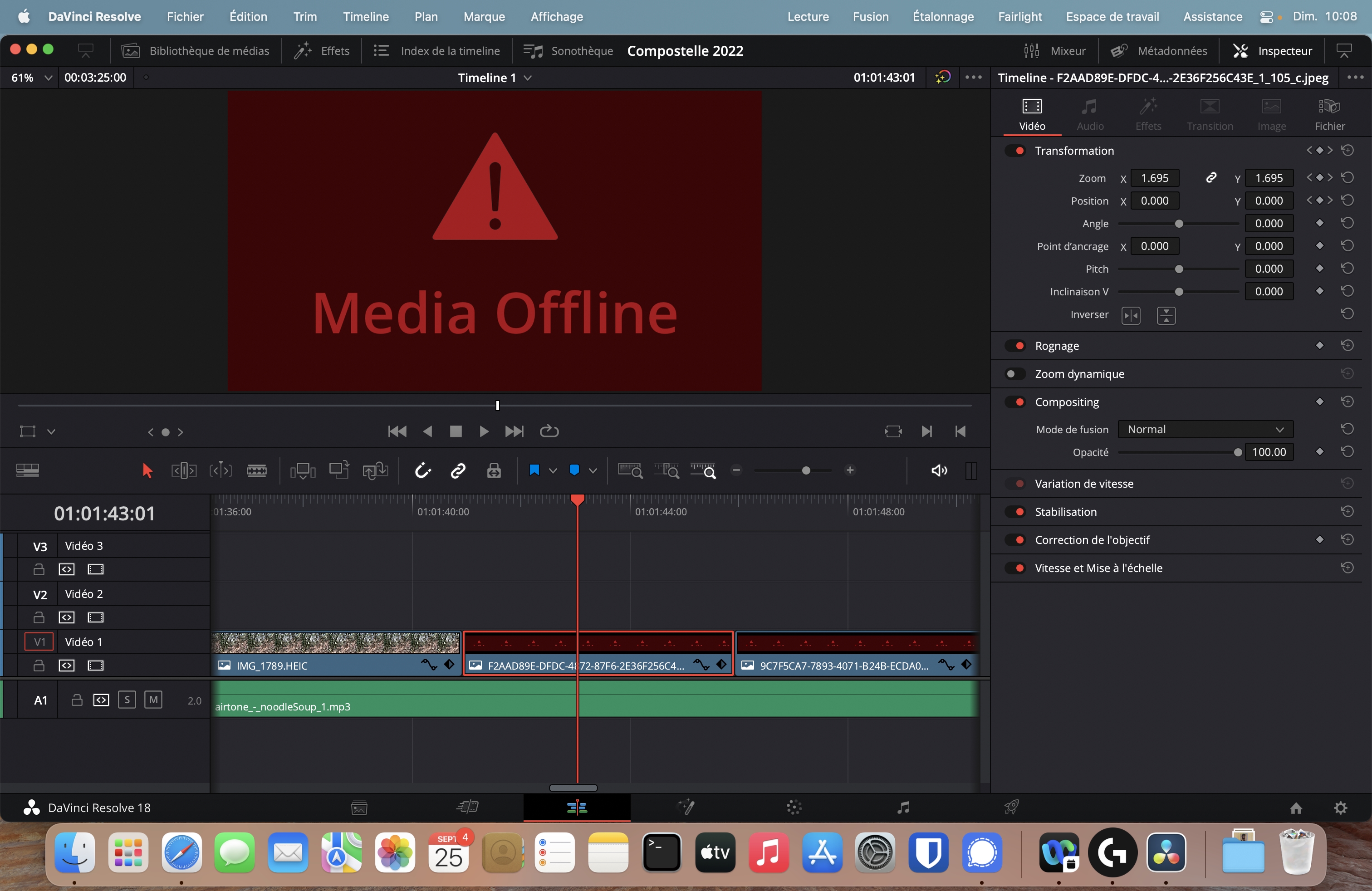
Task: Toggle the Linked Selection chain icon
Action: coord(458,471)
